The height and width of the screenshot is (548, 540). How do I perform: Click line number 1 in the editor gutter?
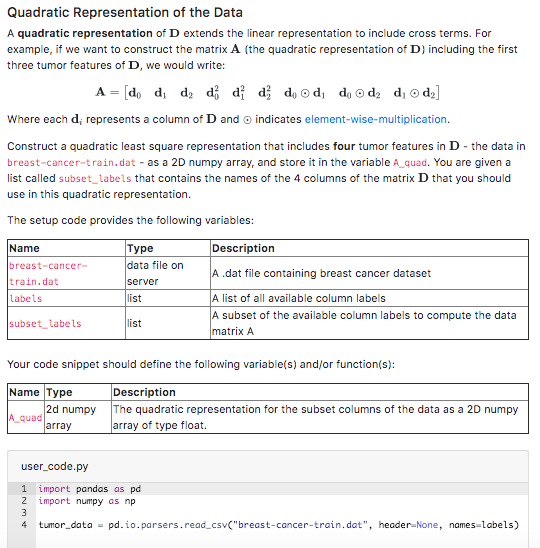click(x=24, y=489)
